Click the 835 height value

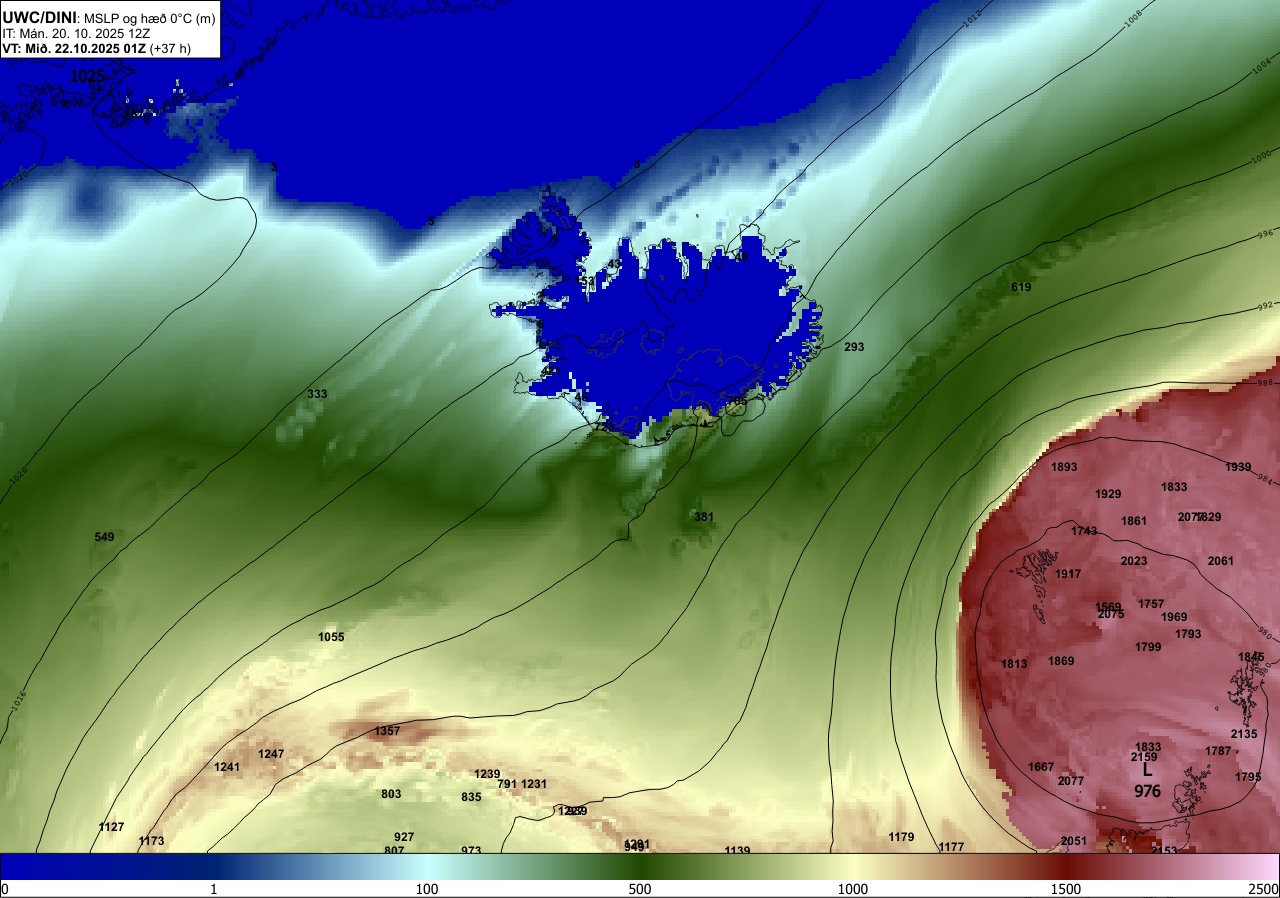[471, 797]
